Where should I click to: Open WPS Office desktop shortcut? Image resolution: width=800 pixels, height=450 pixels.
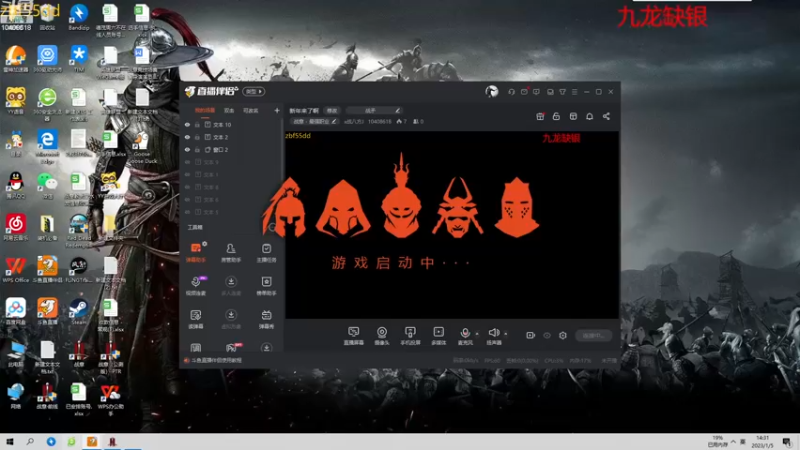16,269
